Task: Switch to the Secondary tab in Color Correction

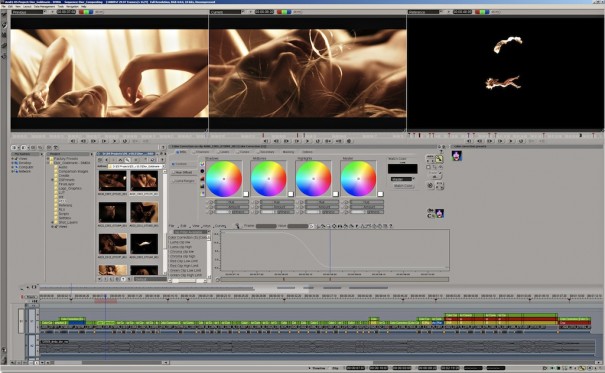Action: pos(266,152)
